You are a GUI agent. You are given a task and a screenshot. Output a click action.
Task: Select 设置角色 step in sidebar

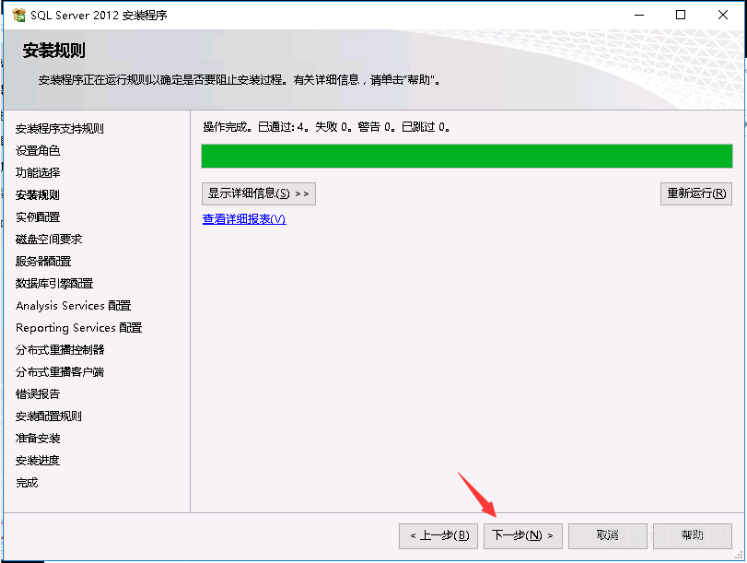[x=38, y=151]
